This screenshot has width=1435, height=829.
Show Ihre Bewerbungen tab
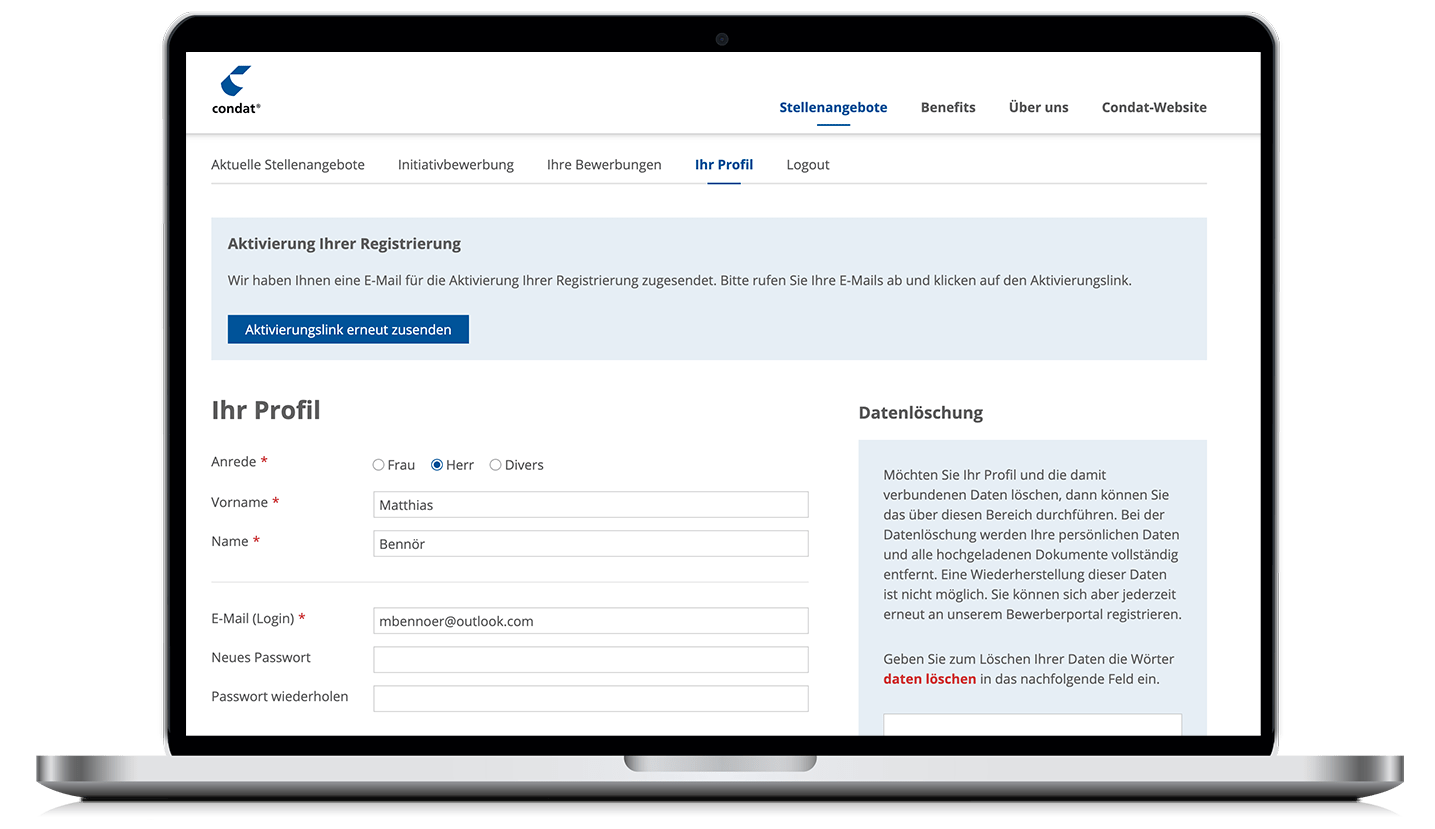tap(604, 164)
